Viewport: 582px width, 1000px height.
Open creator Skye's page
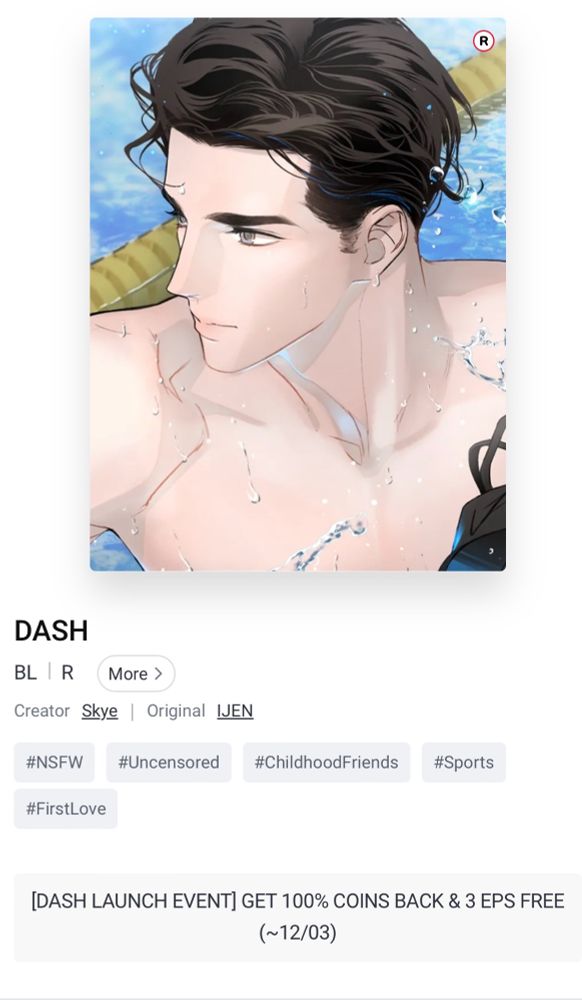(99, 711)
